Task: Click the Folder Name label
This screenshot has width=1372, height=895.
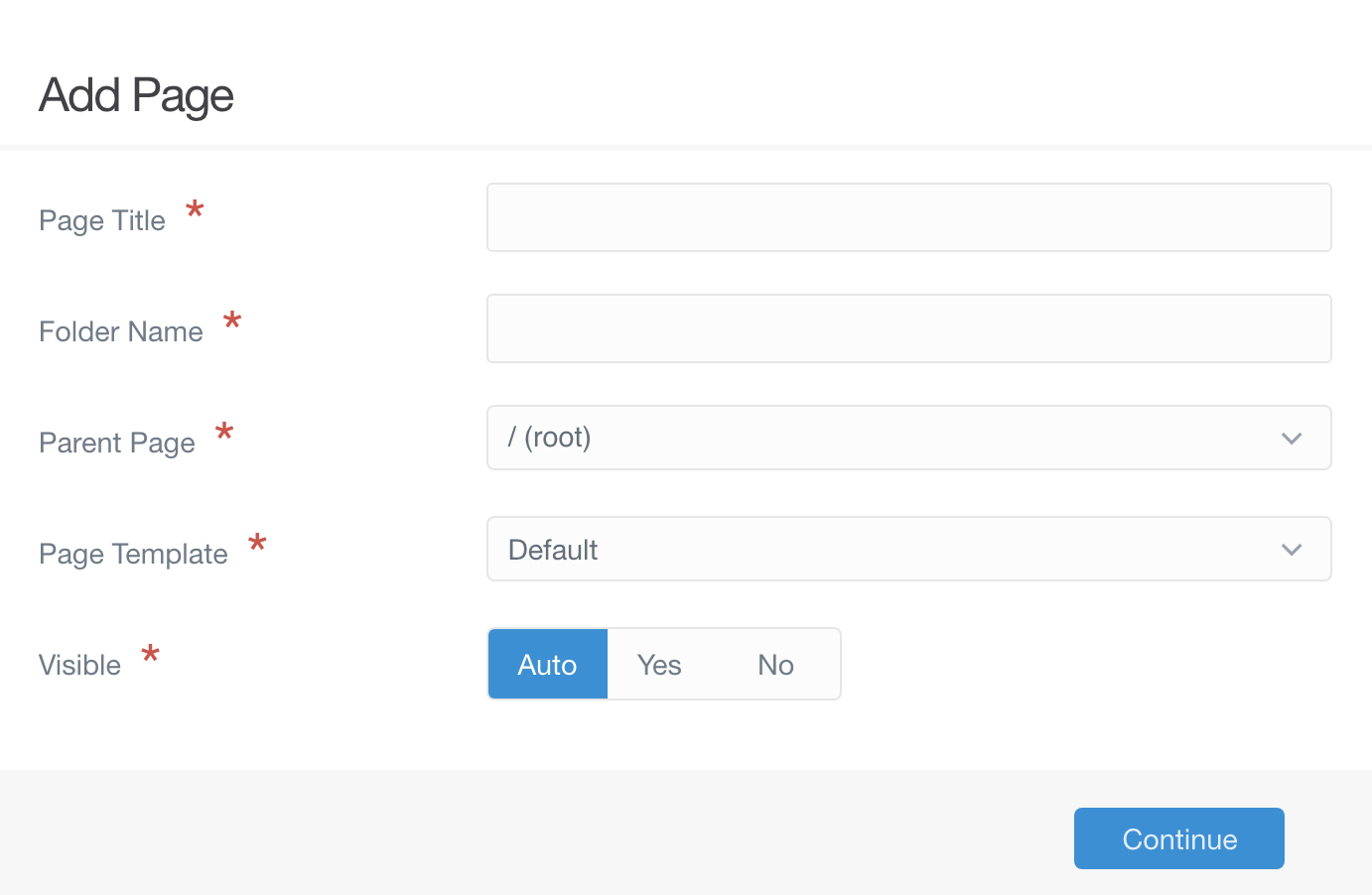Action: 121,331
